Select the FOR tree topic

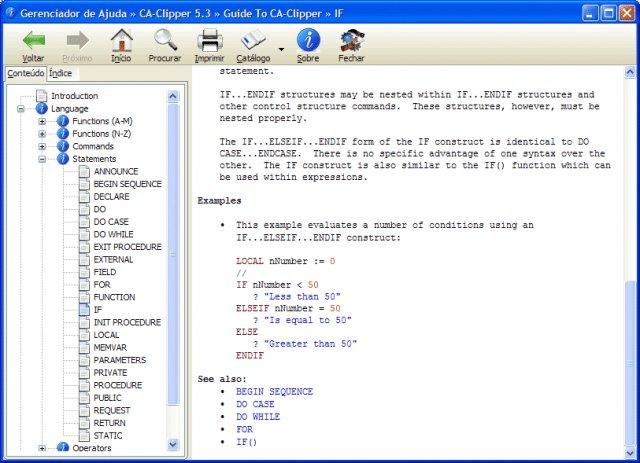(x=102, y=285)
